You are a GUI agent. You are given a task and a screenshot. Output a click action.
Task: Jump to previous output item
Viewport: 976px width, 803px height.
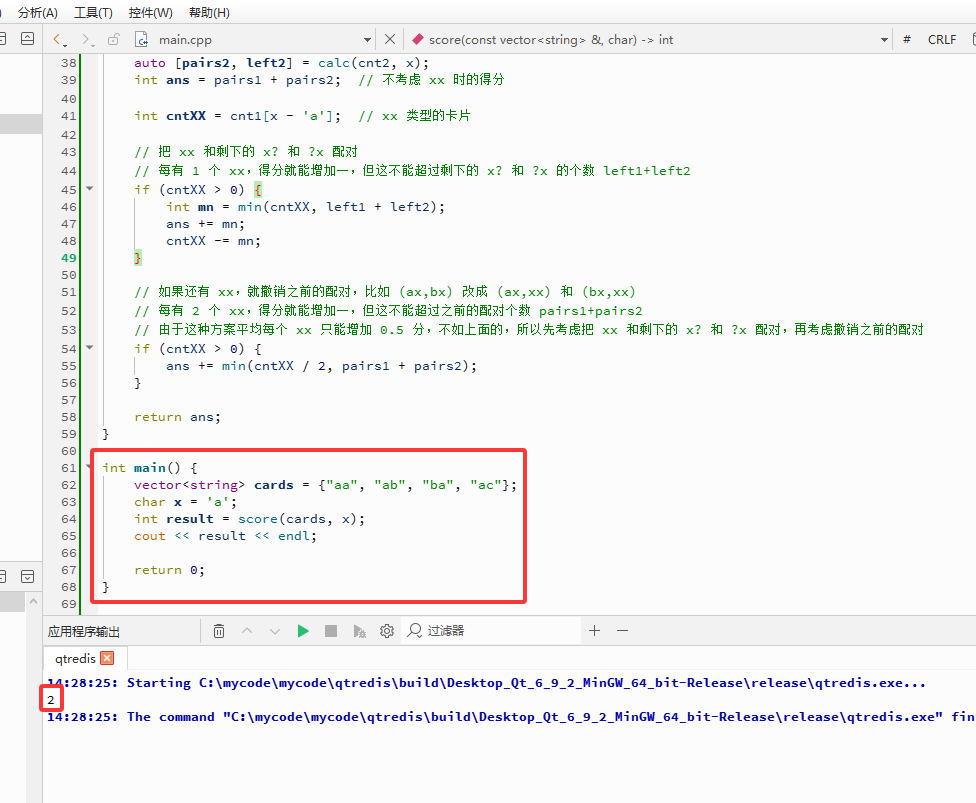(247, 631)
